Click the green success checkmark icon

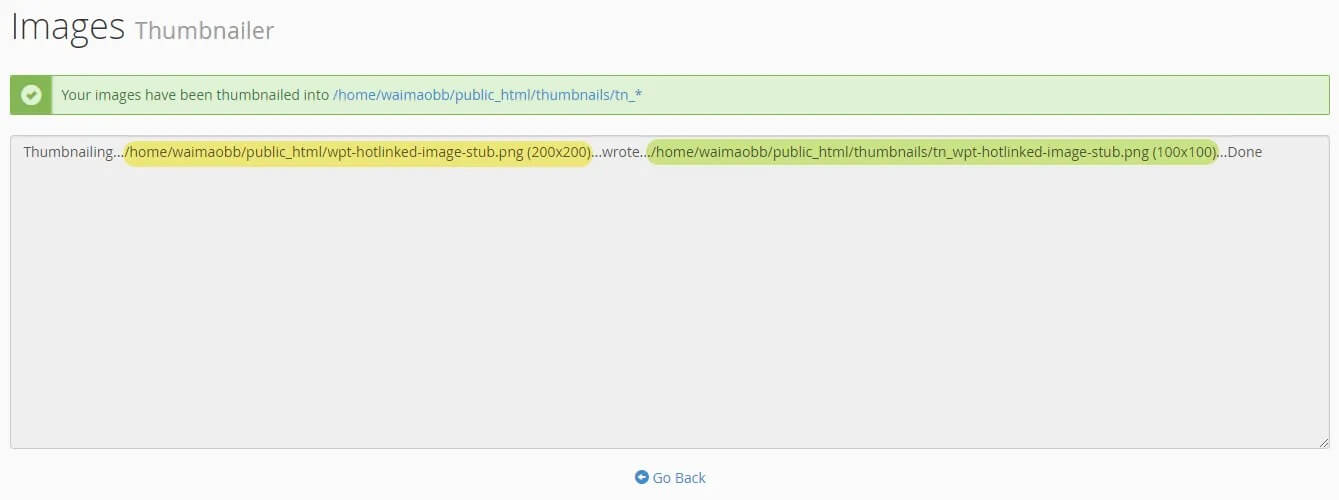(31, 95)
